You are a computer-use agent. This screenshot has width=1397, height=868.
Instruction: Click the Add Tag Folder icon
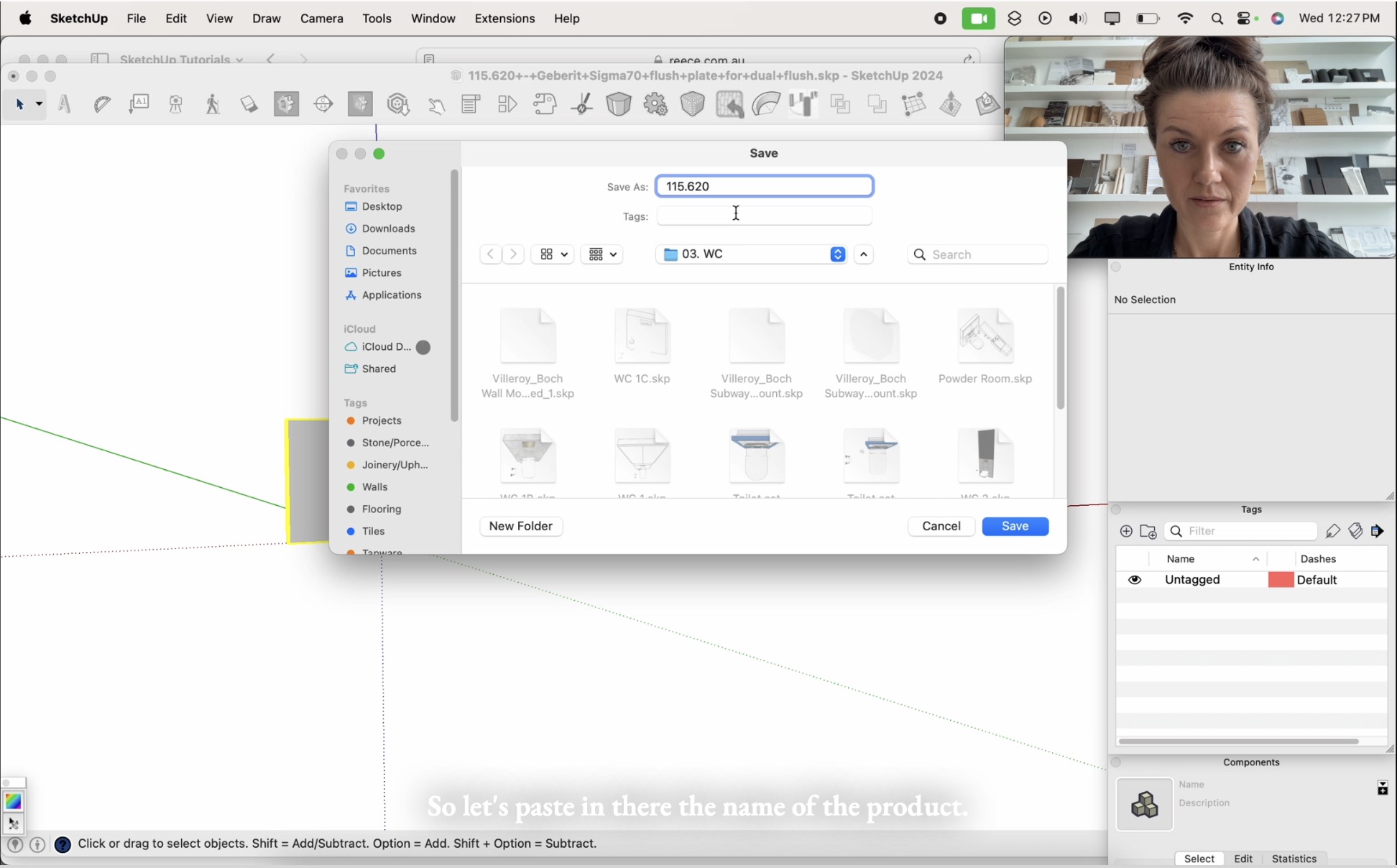click(x=1148, y=532)
